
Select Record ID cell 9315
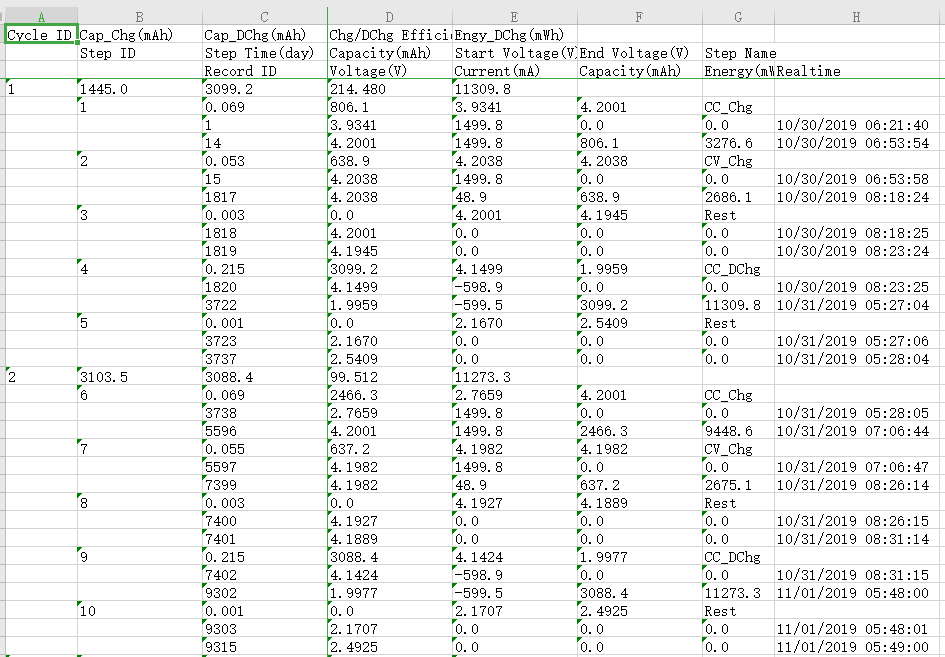click(265, 647)
